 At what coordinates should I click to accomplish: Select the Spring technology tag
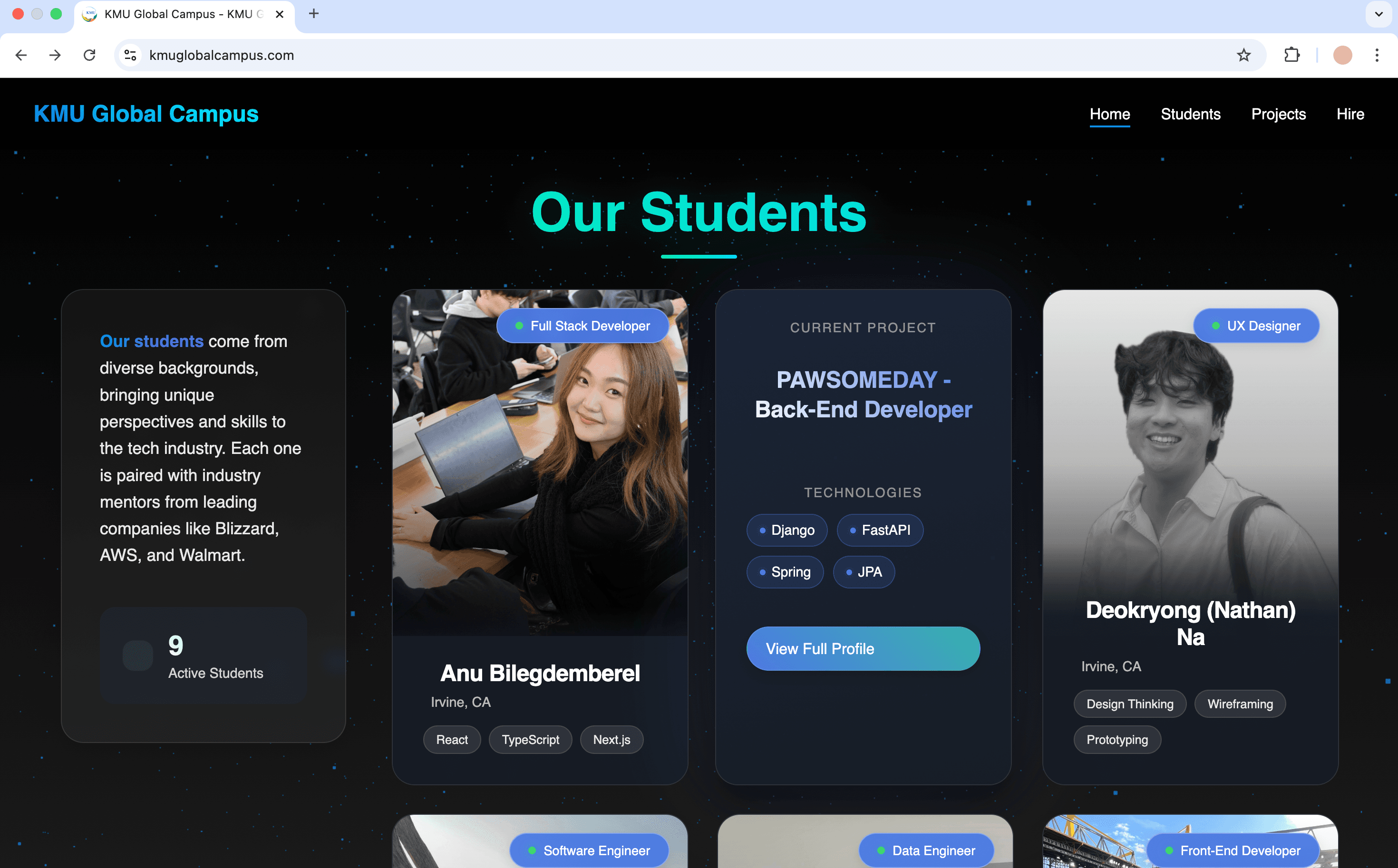pos(785,572)
